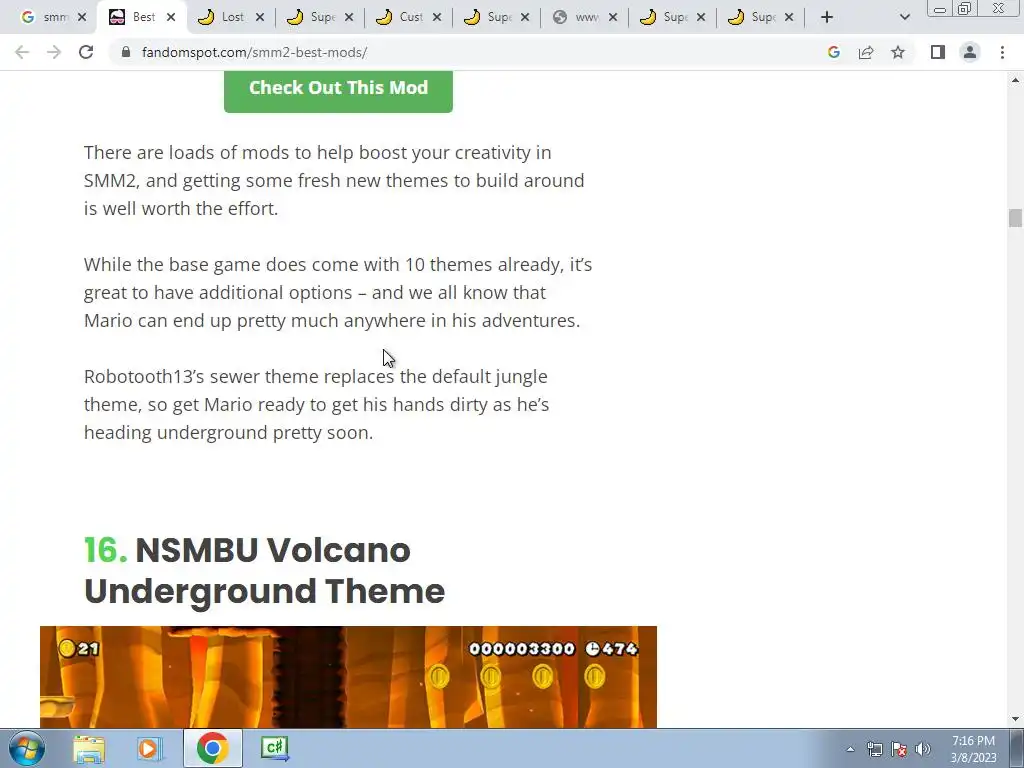Screen dimensions: 1024x768
Task: Open the Chrome profile avatar menu
Action: point(970,52)
